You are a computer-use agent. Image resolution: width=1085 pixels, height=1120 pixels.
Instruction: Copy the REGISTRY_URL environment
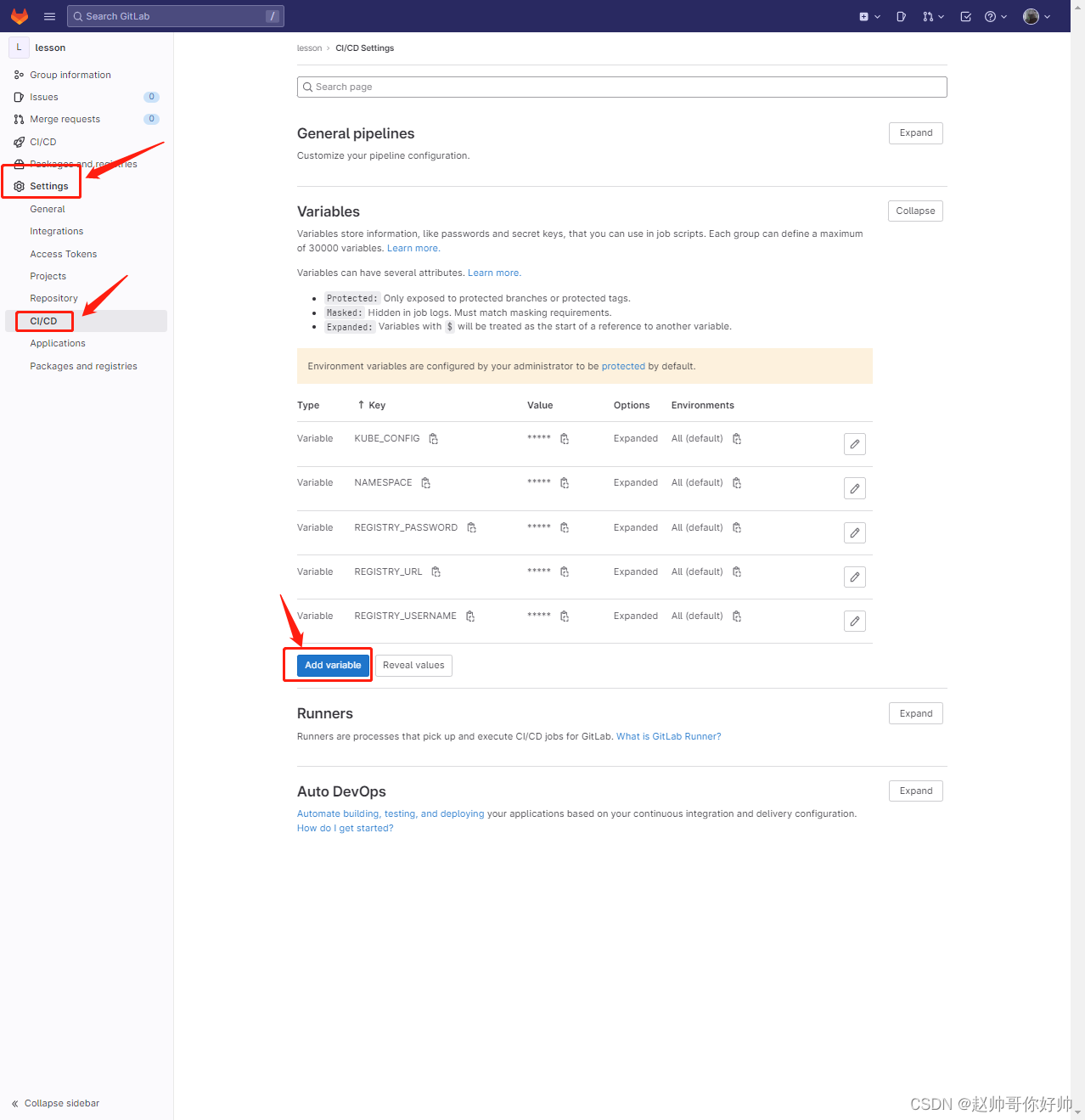click(737, 572)
